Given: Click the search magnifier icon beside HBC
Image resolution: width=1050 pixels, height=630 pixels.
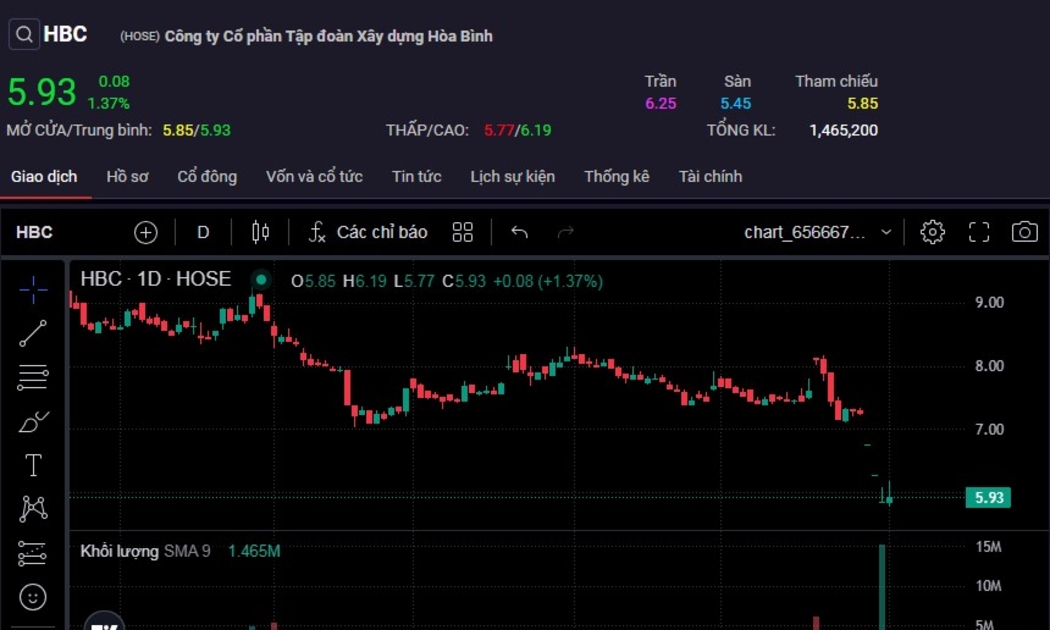Looking at the screenshot, I should pyautogui.click(x=24, y=35).
